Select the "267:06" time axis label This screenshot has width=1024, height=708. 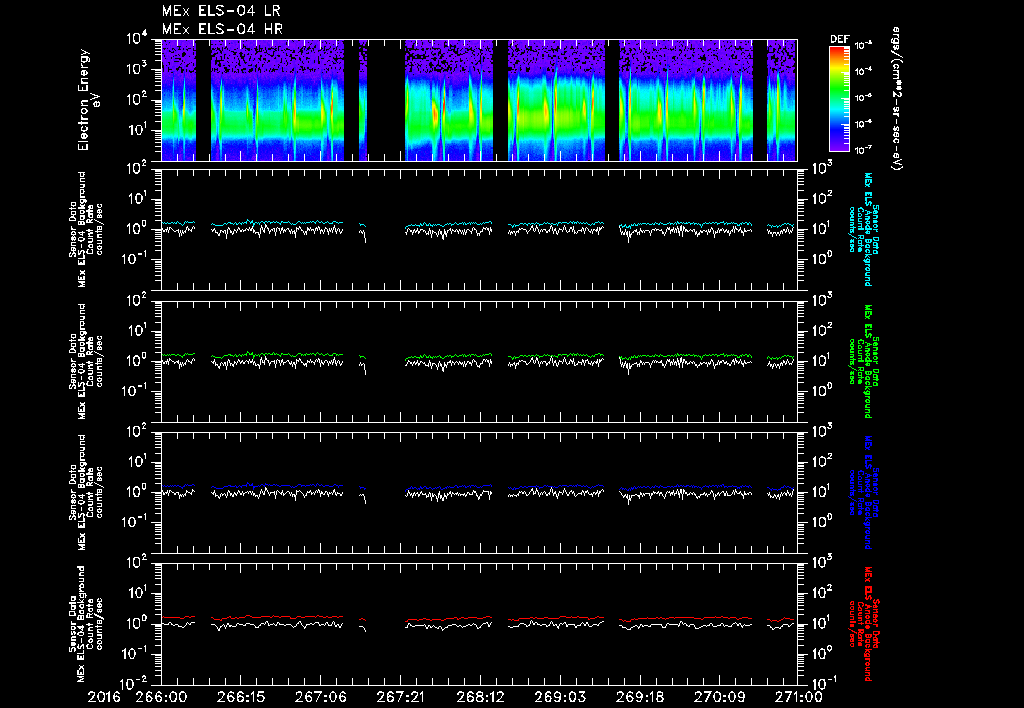(321, 697)
